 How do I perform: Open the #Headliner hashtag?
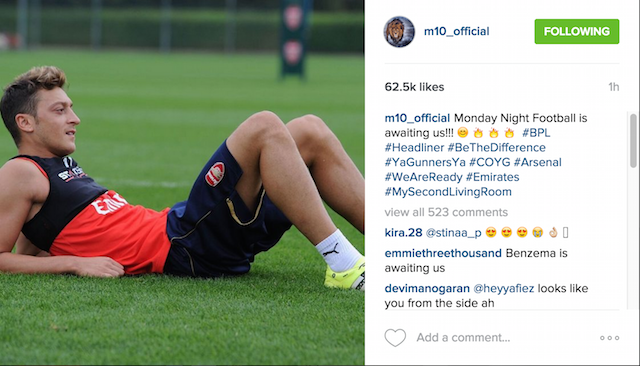point(414,147)
